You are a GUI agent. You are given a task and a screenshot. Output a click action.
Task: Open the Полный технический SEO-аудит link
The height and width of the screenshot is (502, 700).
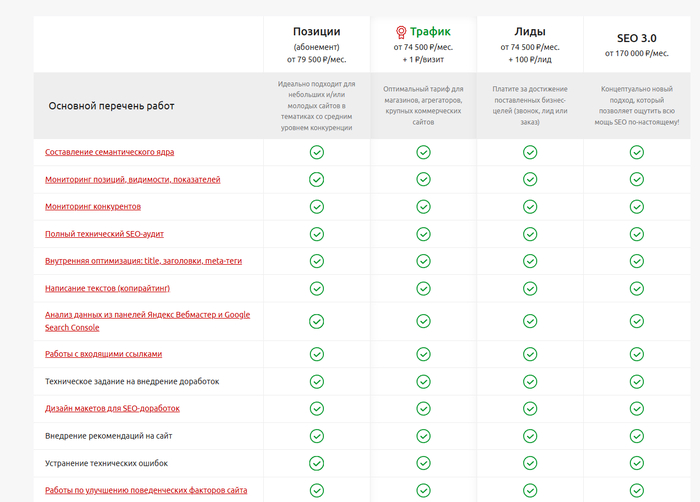[105, 234]
